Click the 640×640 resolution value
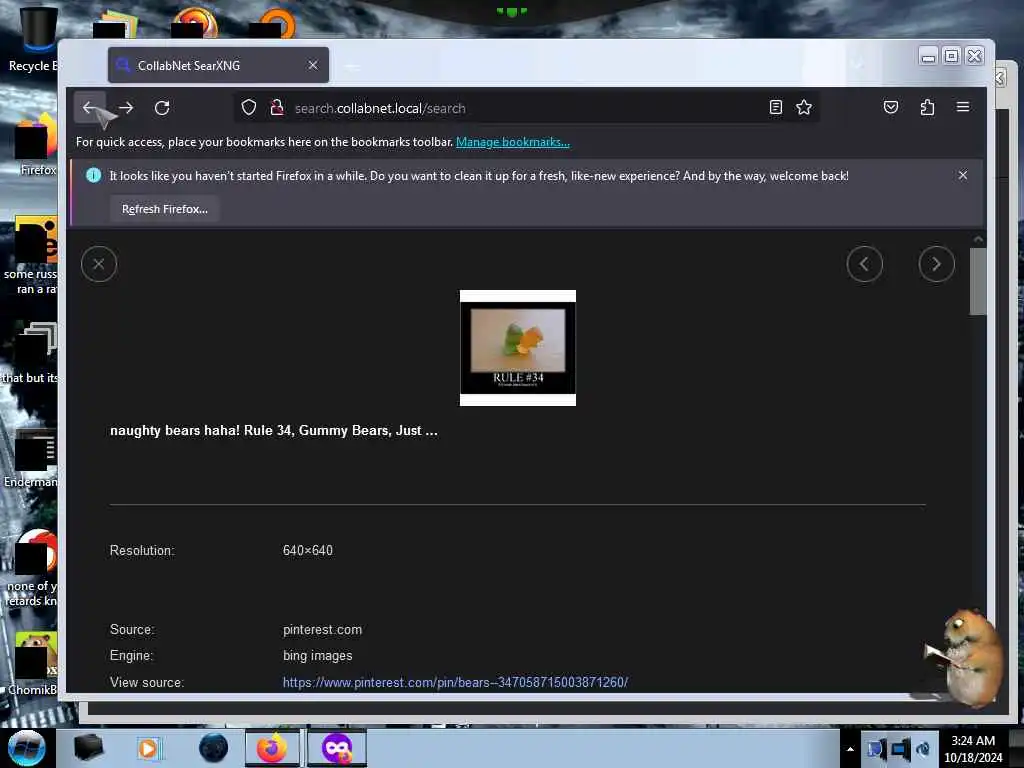Screen dimensions: 1024x768 [x=308, y=551]
